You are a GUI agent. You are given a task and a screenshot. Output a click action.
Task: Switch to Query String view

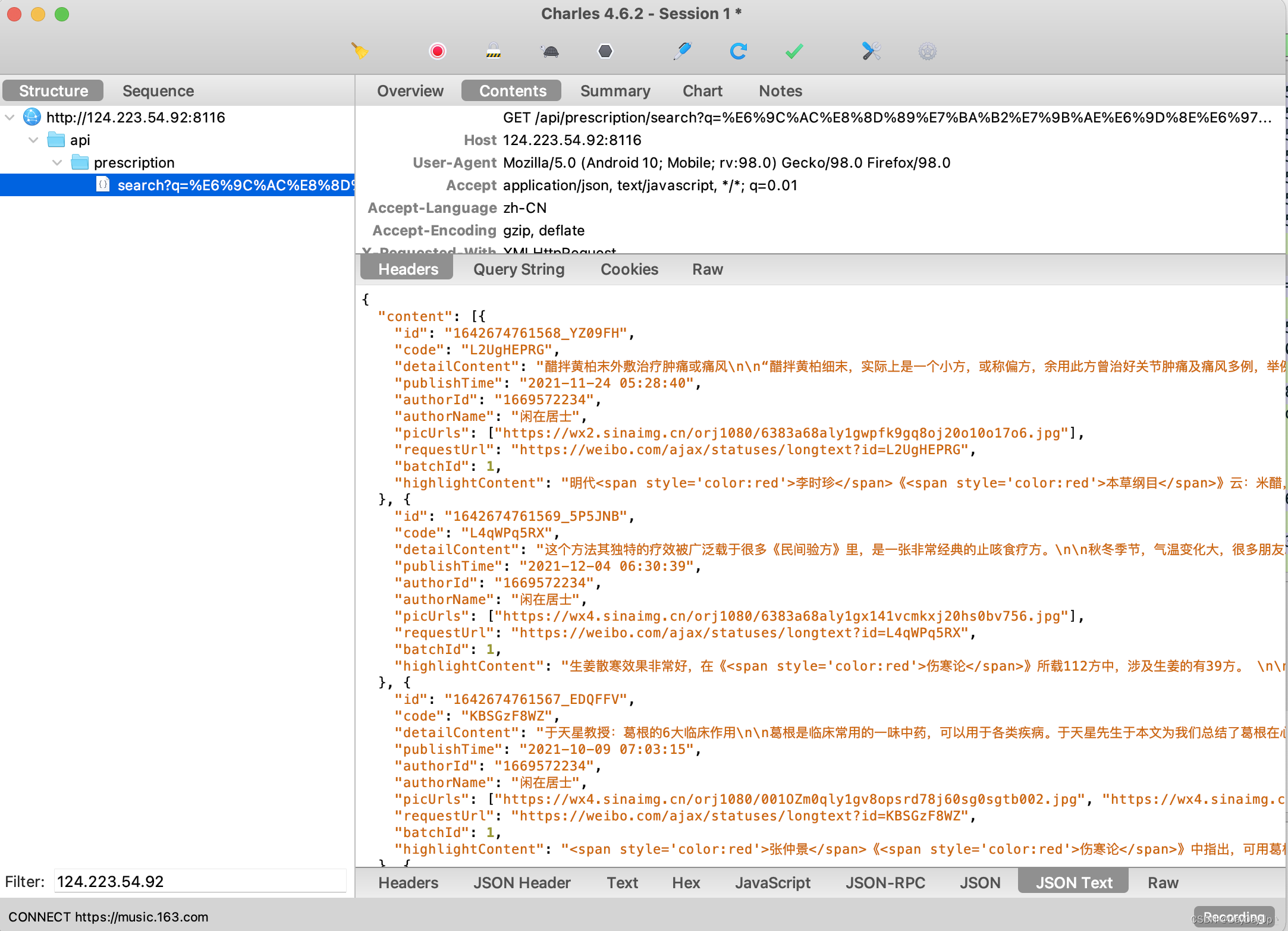(519, 269)
